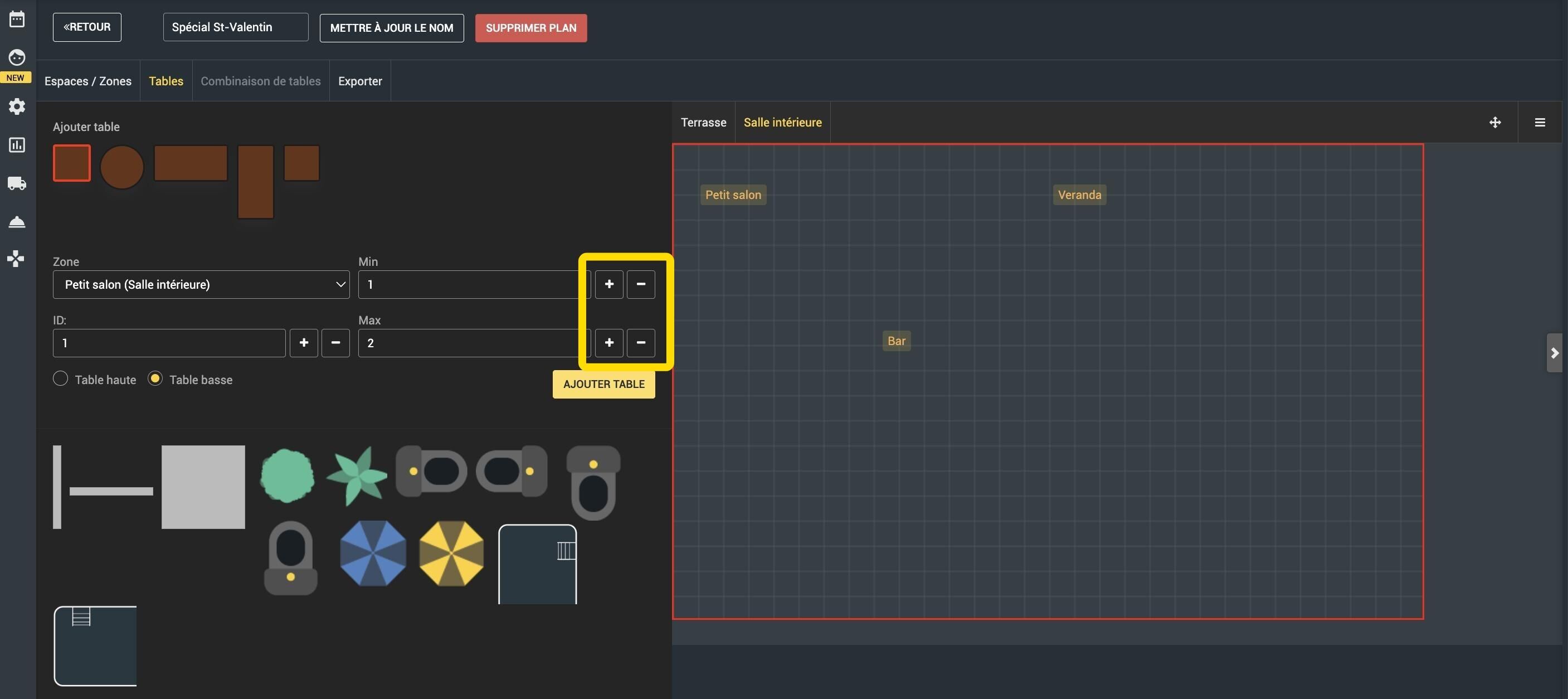Open the Zone dropdown
1568x699 pixels.
pos(201,284)
